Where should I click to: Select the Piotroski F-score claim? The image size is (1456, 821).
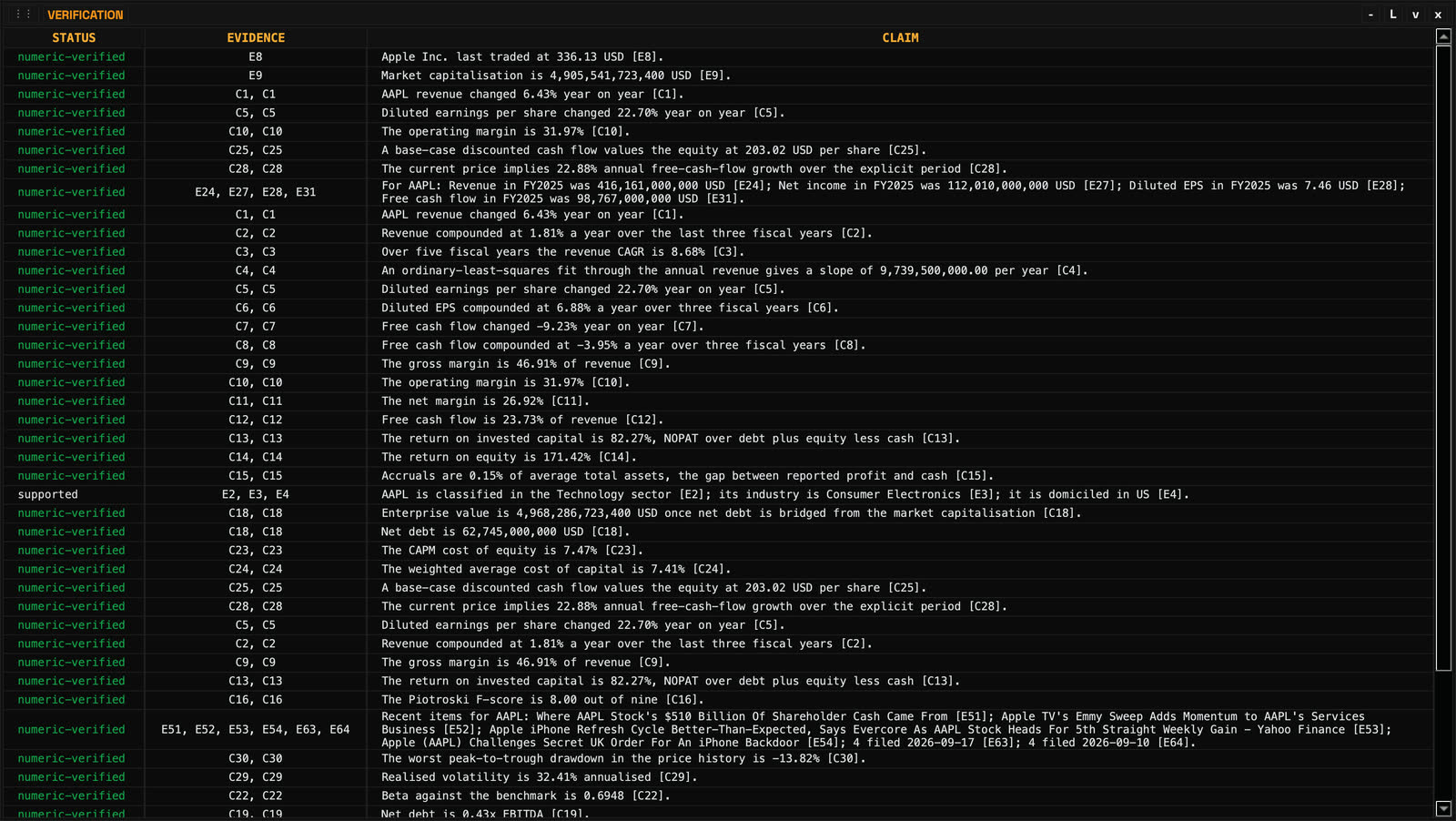(x=542, y=699)
